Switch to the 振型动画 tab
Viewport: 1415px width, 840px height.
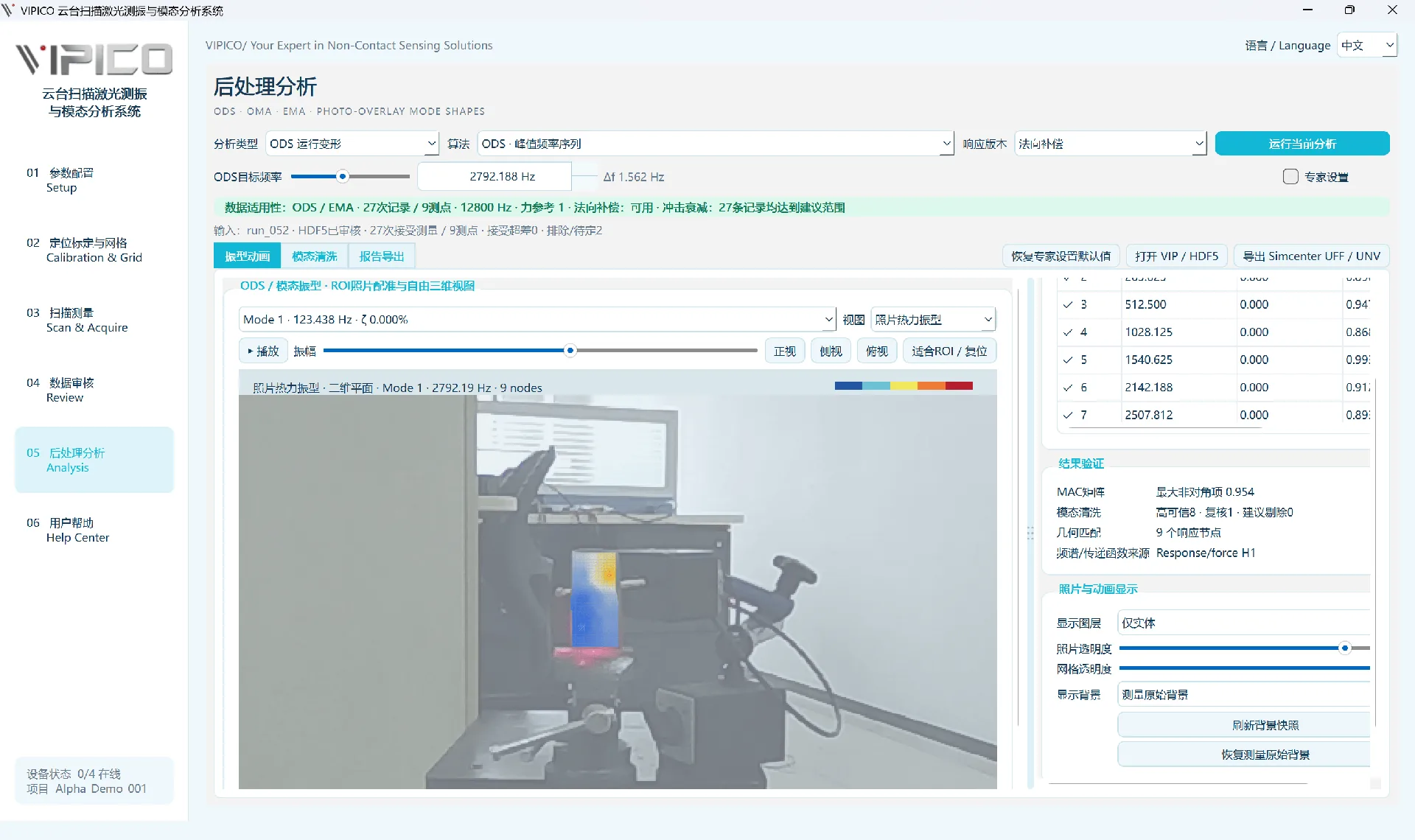pos(247,256)
